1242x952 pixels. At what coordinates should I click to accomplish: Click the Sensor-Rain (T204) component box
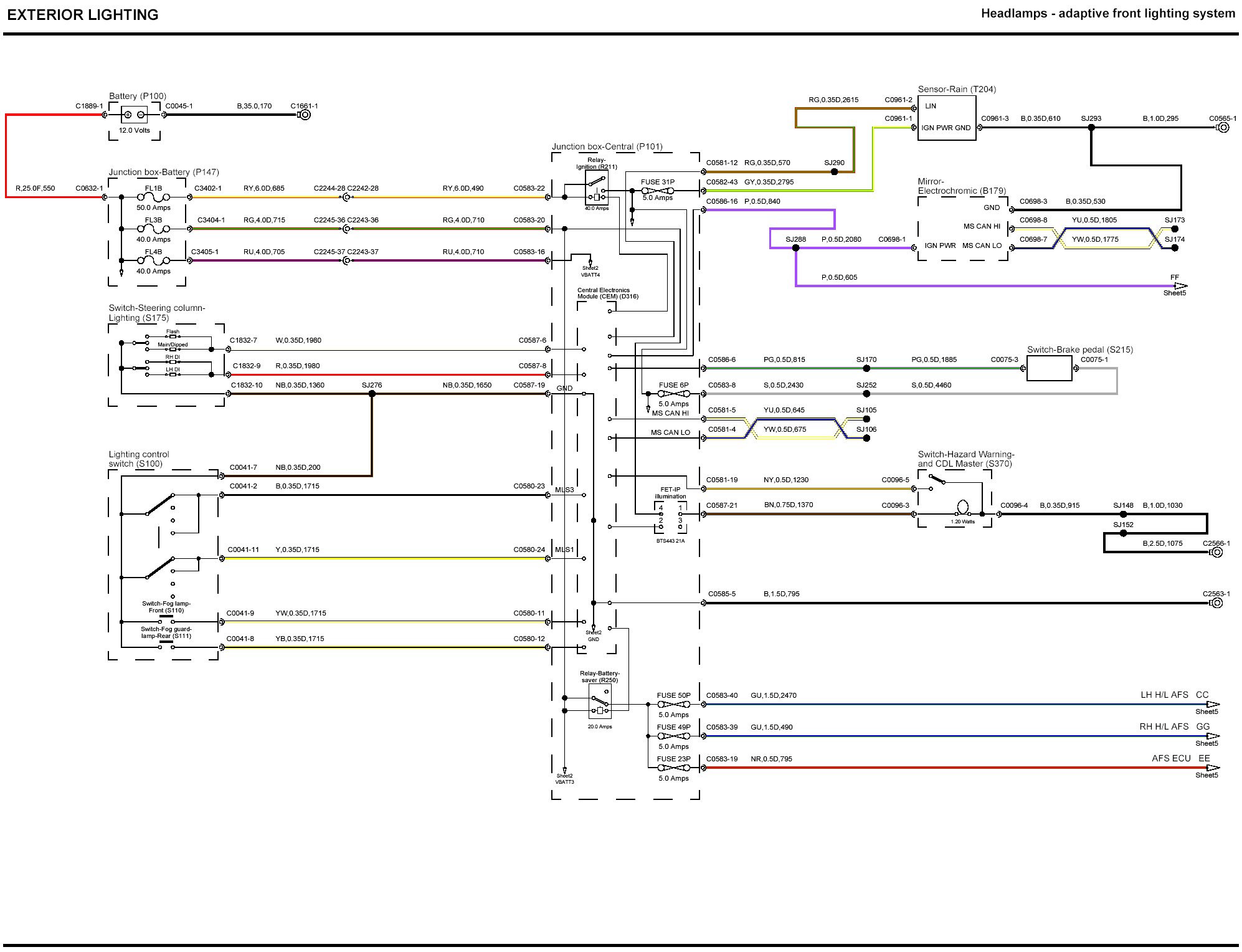946,118
